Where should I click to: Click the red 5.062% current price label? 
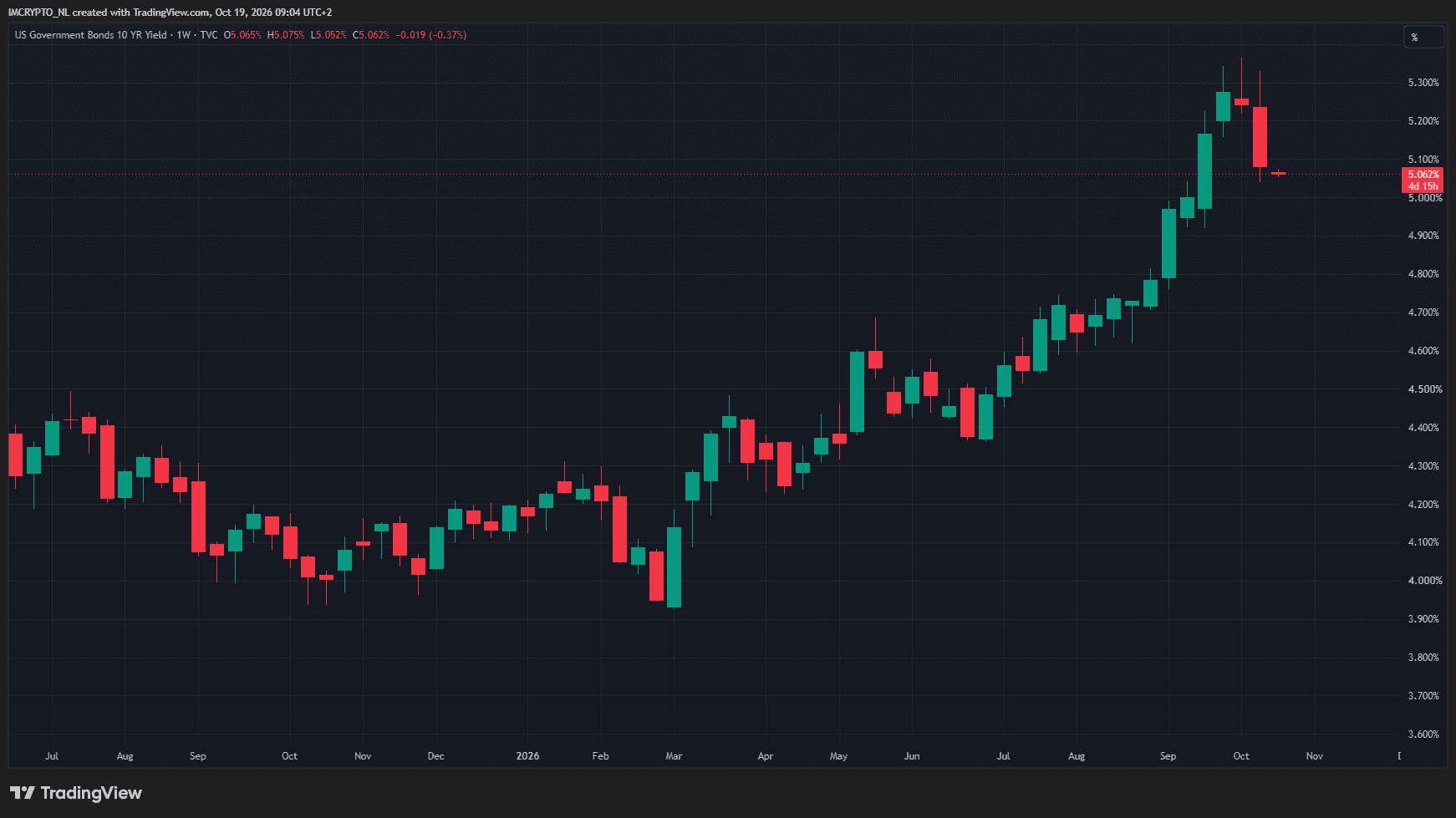pos(1423,175)
